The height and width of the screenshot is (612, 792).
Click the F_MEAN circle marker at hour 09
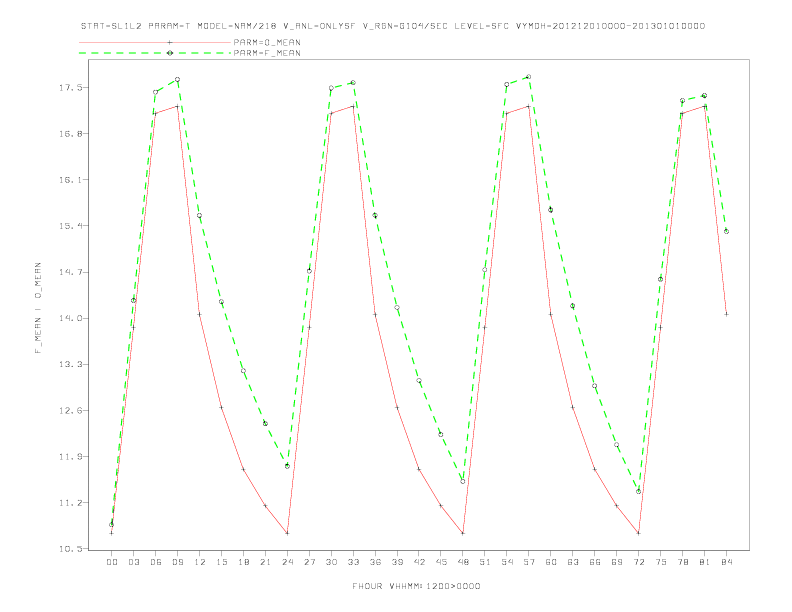(177, 80)
